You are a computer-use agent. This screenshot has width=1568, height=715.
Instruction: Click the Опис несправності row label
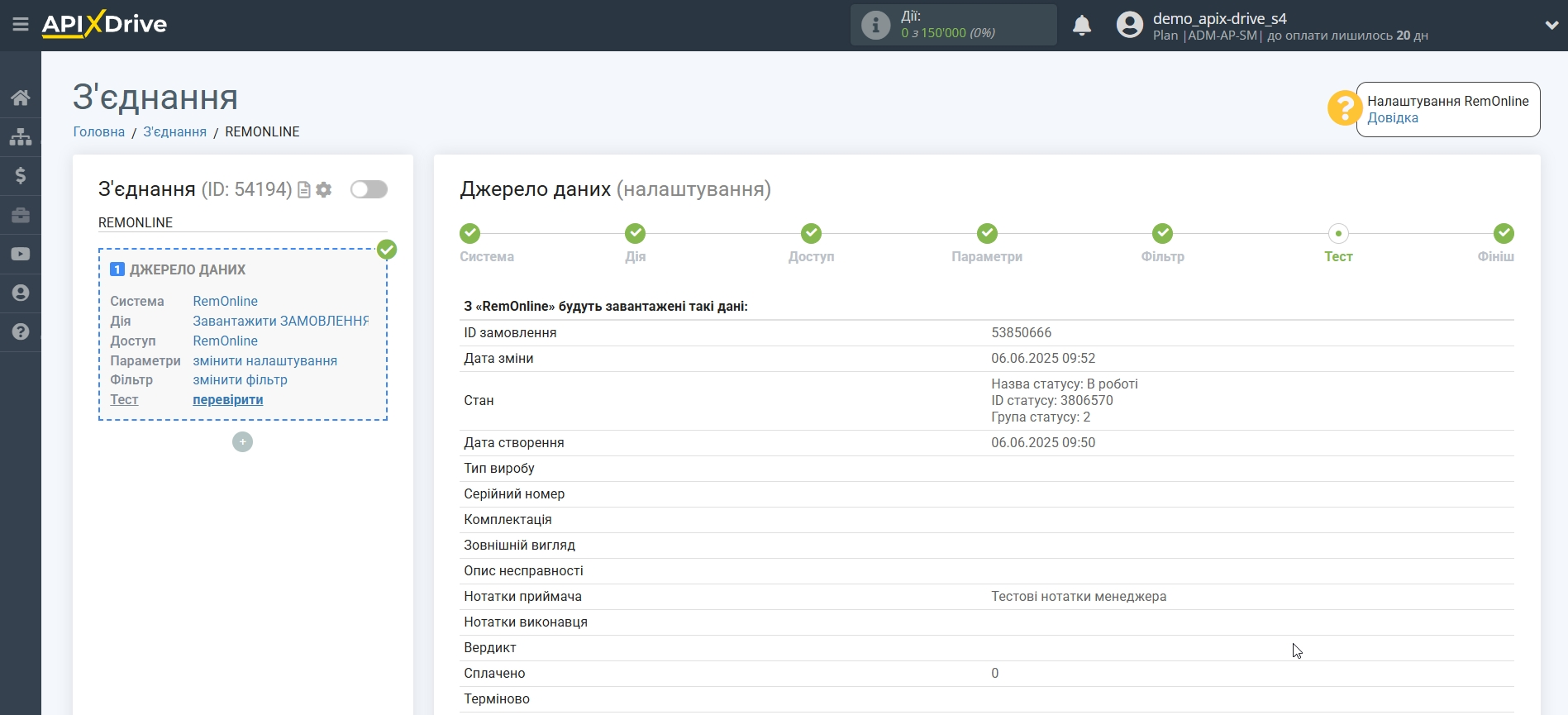[523, 570]
